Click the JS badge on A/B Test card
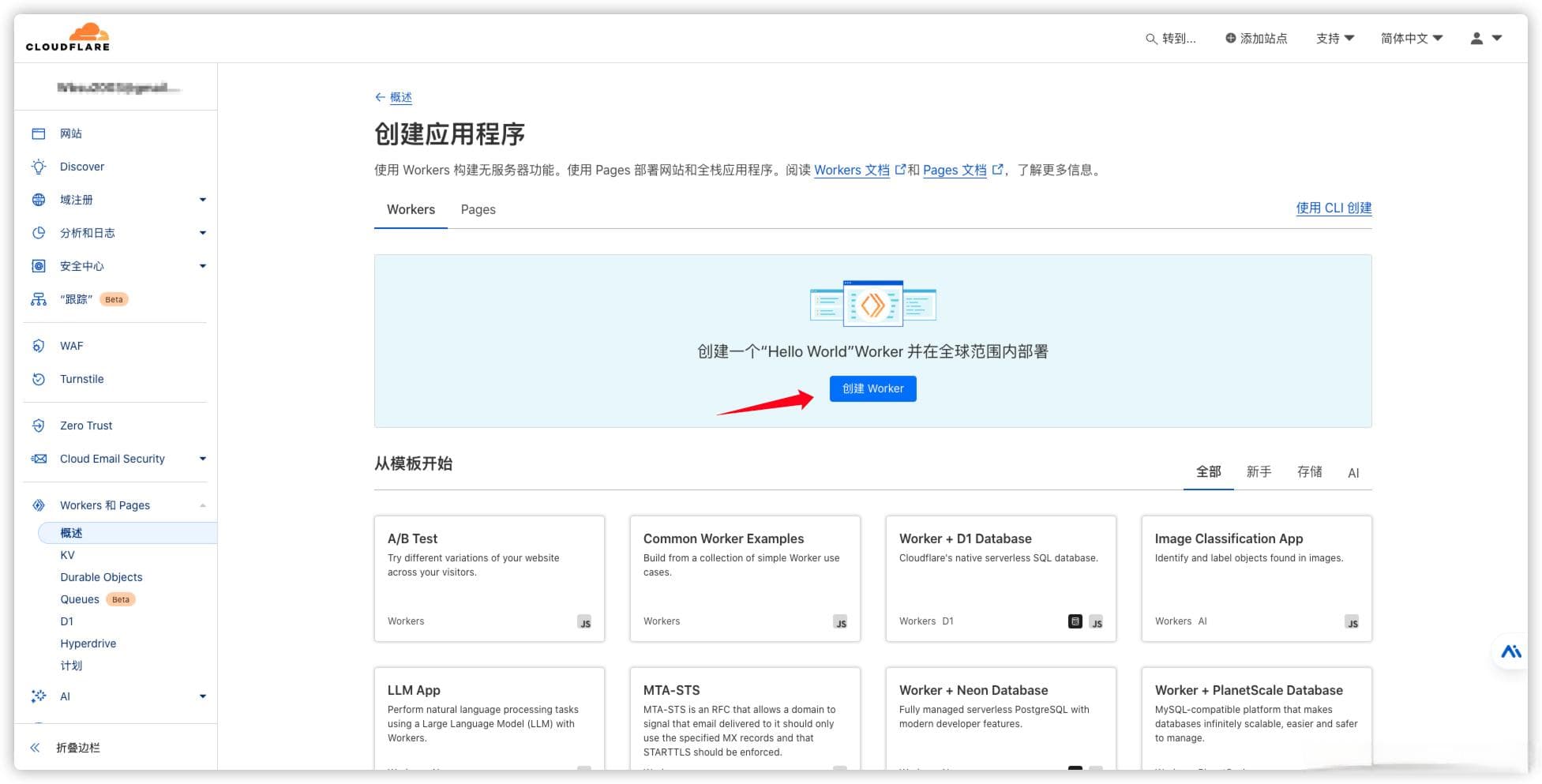The image size is (1542, 784). pyautogui.click(x=584, y=622)
